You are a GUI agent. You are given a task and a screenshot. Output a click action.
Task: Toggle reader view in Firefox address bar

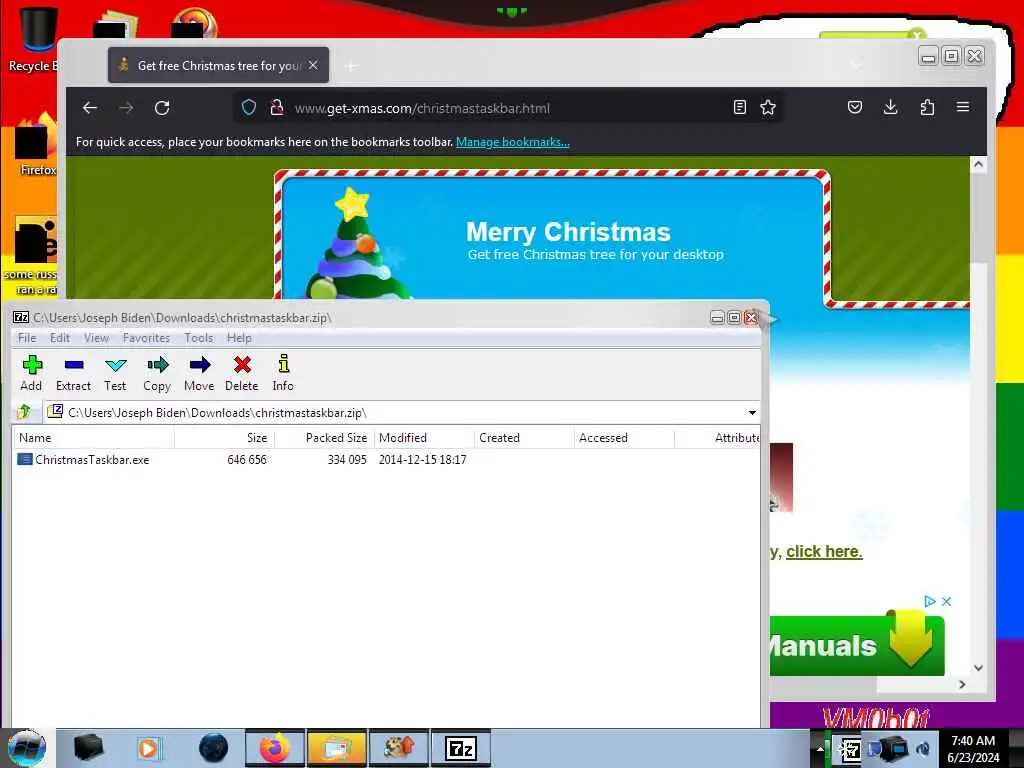coord(739,108)
